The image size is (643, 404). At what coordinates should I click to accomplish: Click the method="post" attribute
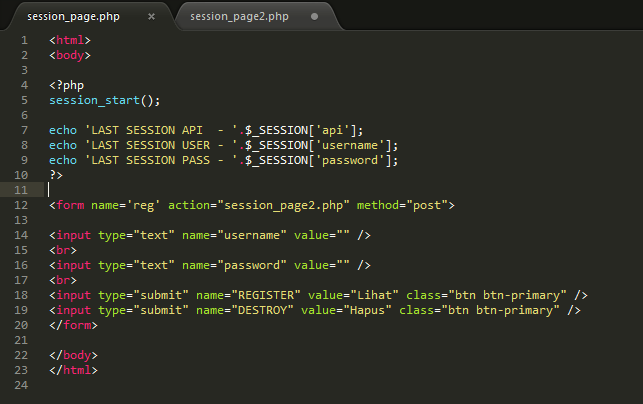point(402,205)
